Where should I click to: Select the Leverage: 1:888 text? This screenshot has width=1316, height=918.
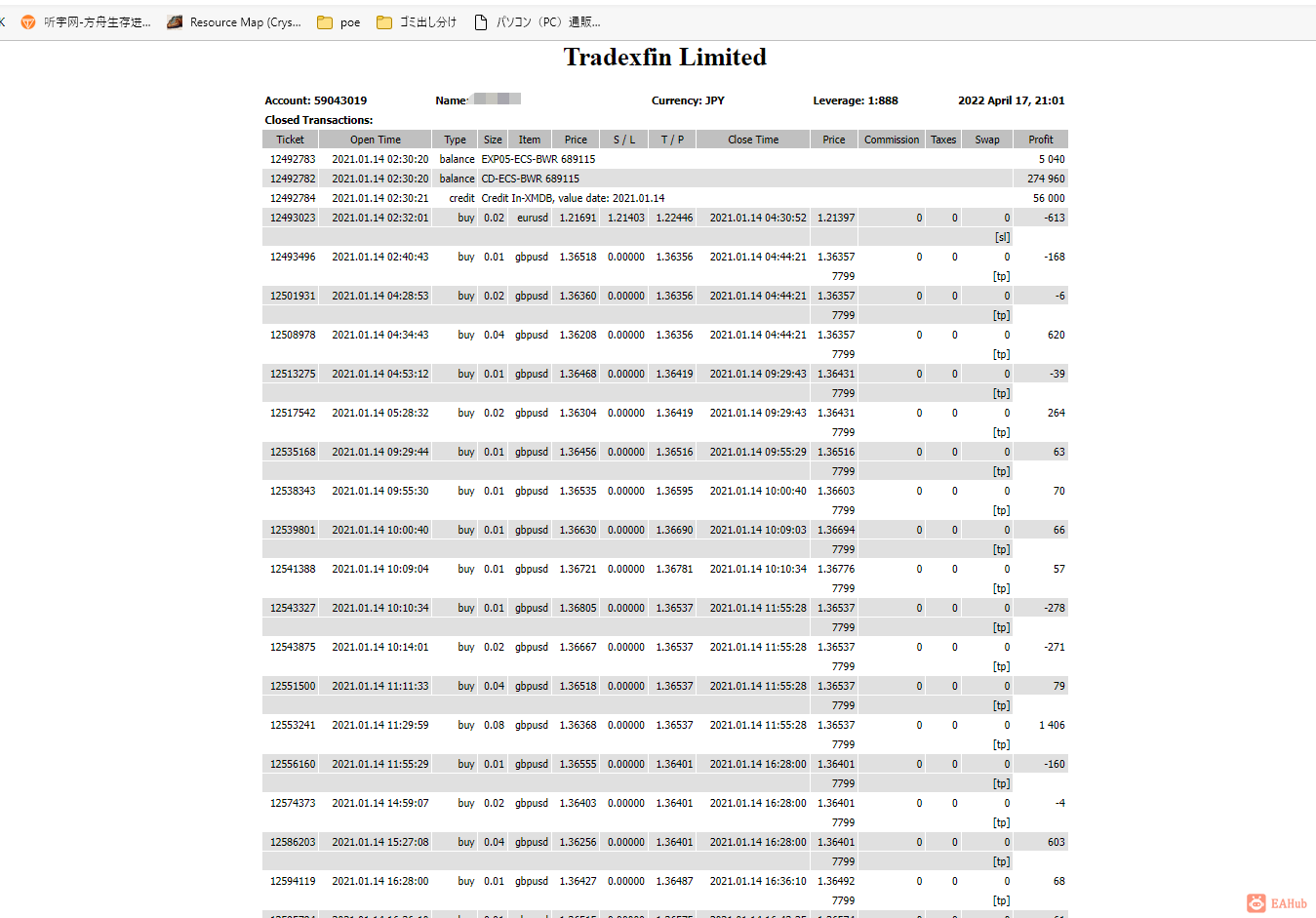856,100
